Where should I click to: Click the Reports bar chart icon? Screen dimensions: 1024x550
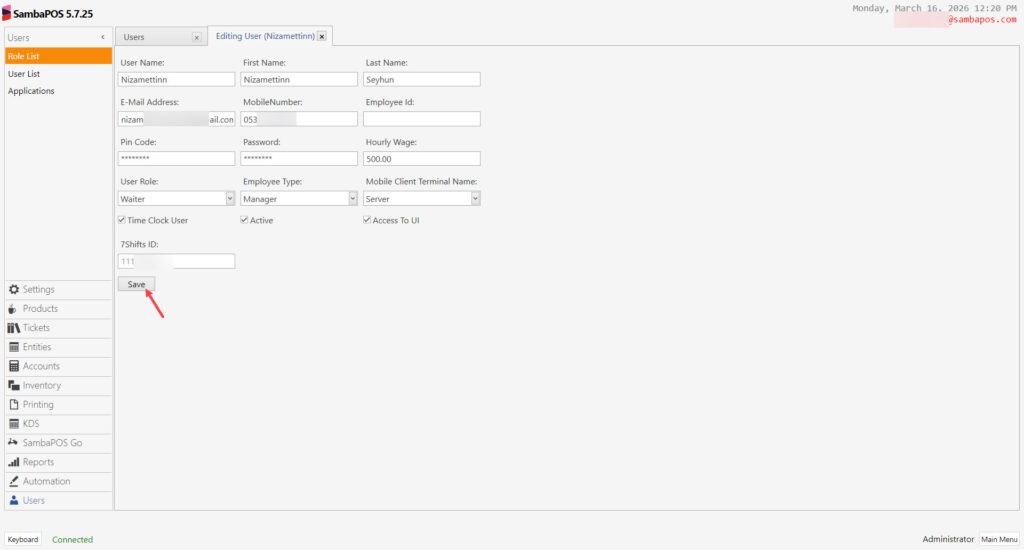(x=14, y=462)
